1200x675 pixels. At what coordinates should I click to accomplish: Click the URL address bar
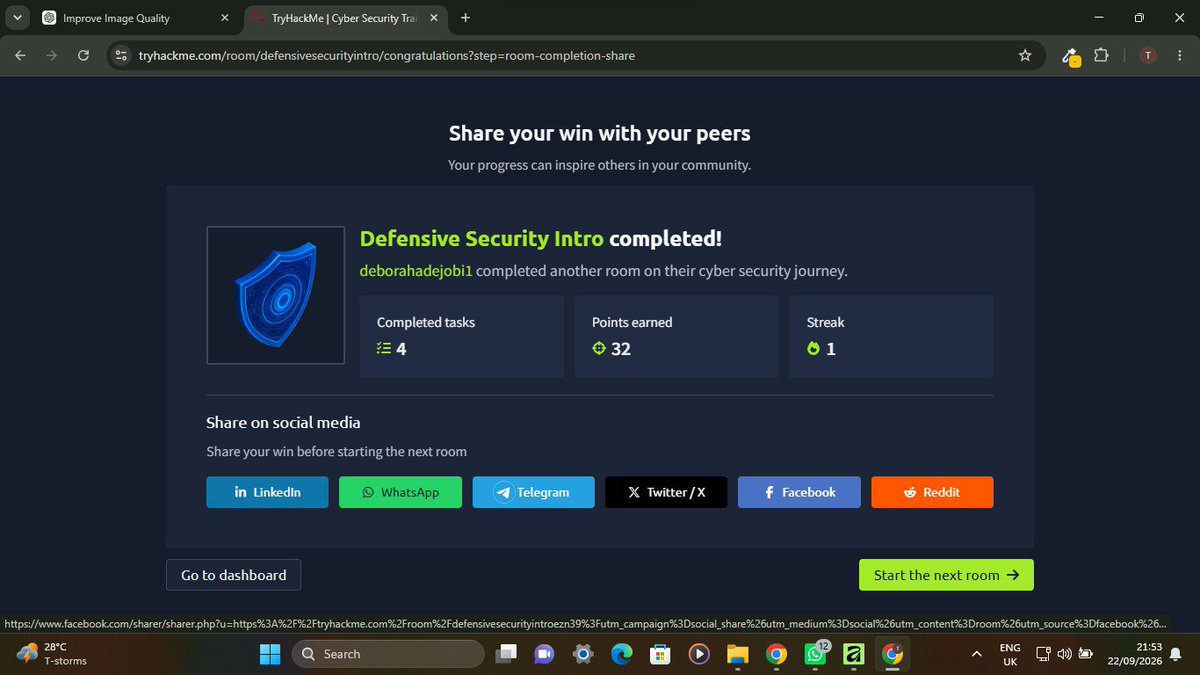click(x=575, y=56)
